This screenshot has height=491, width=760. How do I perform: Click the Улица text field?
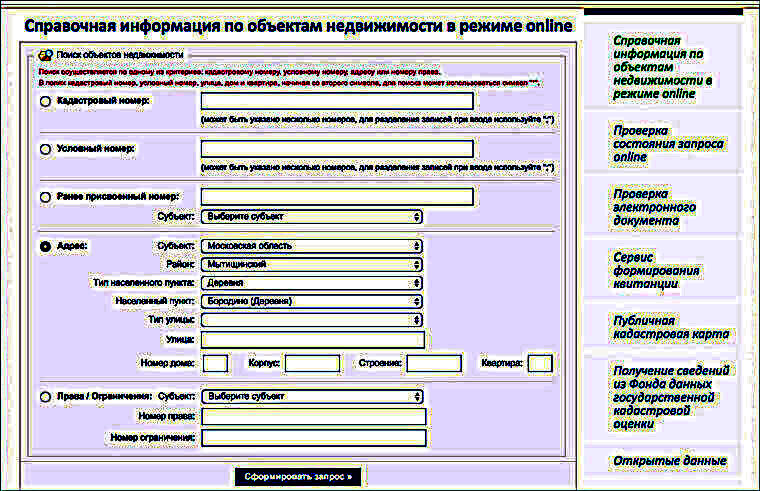click(x=313, y=340)
